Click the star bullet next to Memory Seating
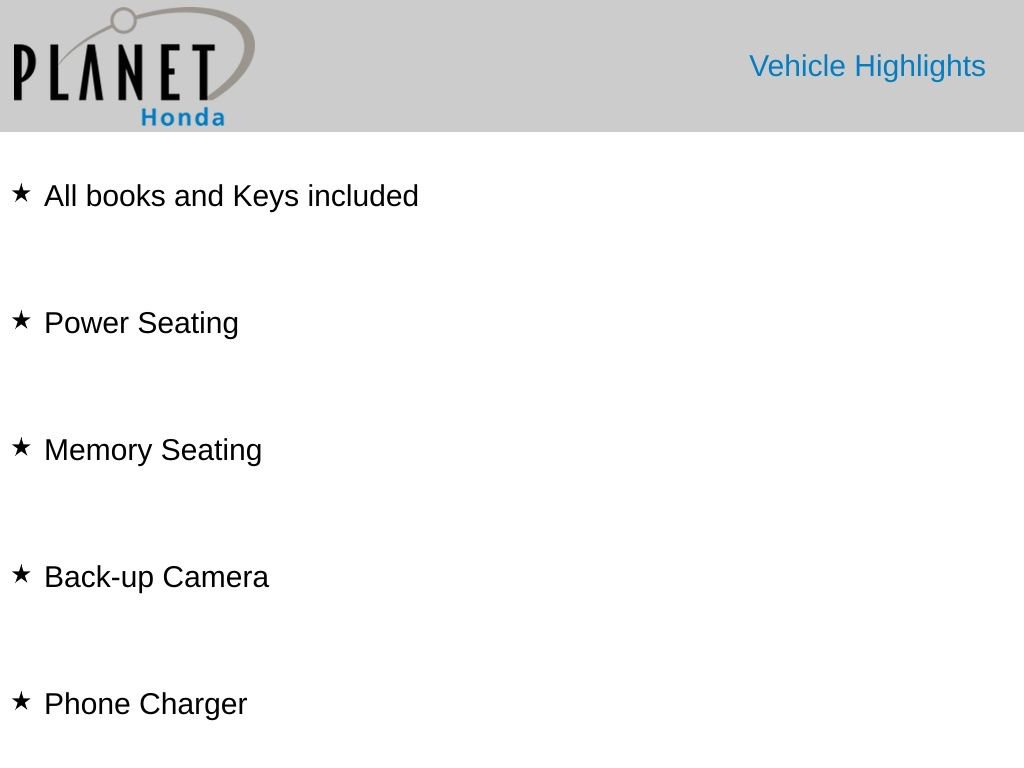Image resolution: width=1024 pixels, height=768 pixels. coord(22,447)
